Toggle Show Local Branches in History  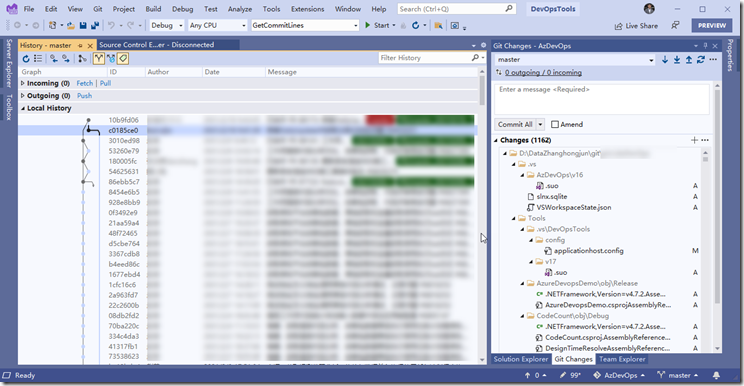99,58
